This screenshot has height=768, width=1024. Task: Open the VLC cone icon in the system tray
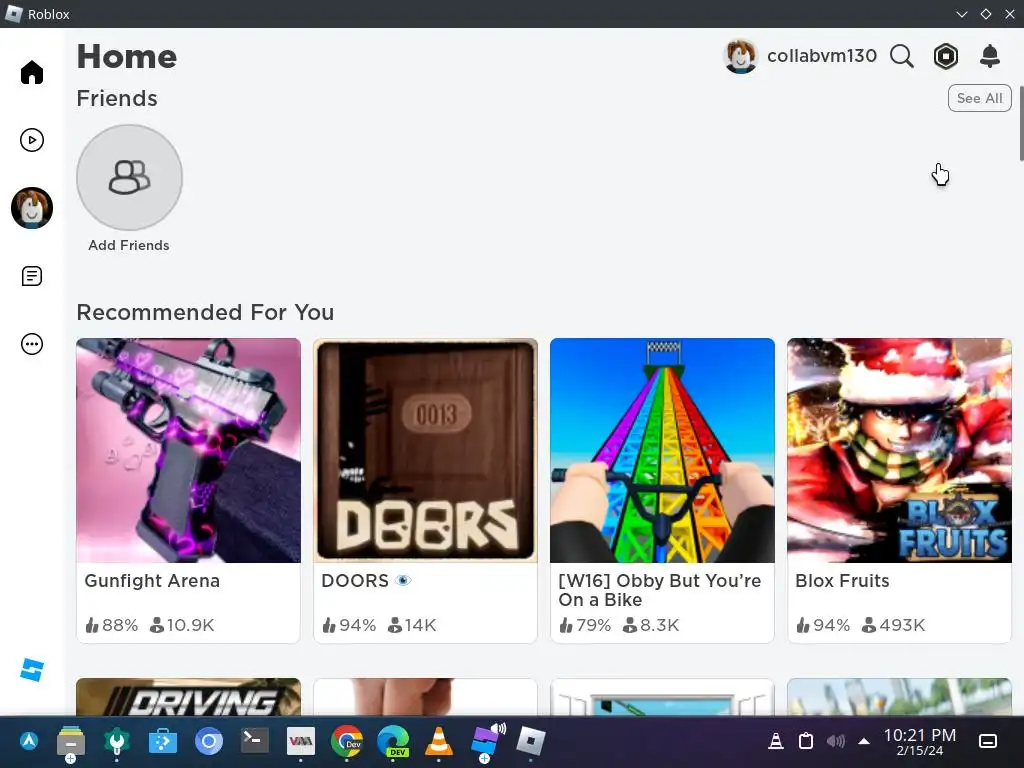click(x=776, y=741)
